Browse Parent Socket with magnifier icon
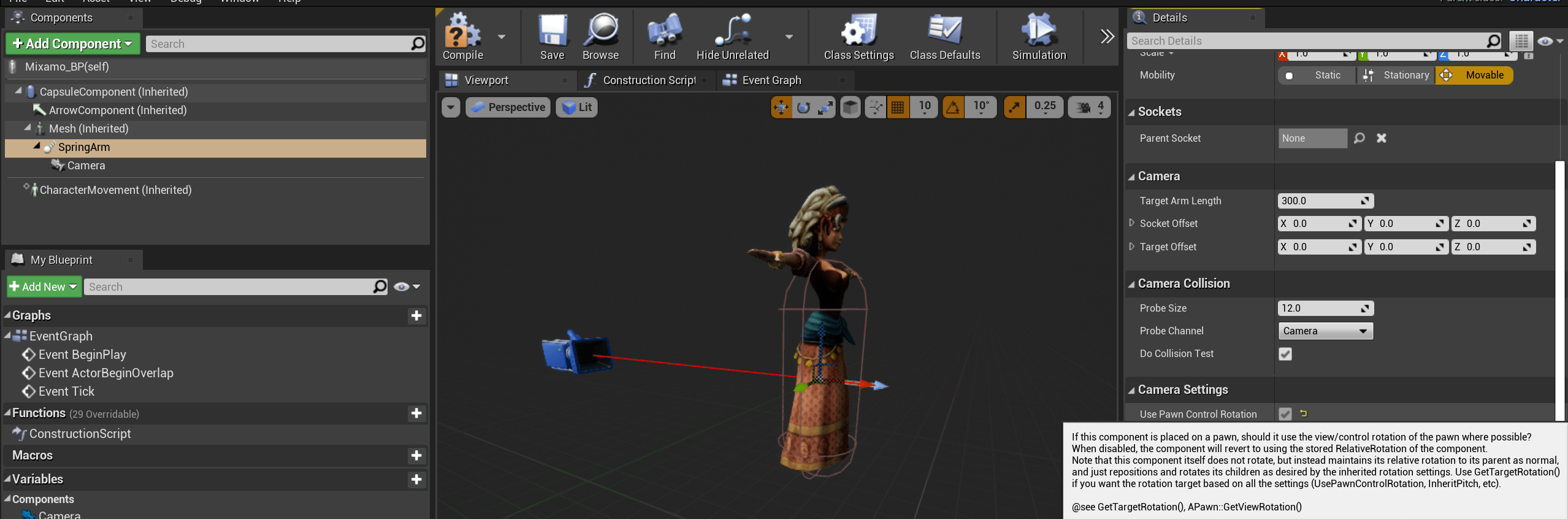 coord(1360,138)
